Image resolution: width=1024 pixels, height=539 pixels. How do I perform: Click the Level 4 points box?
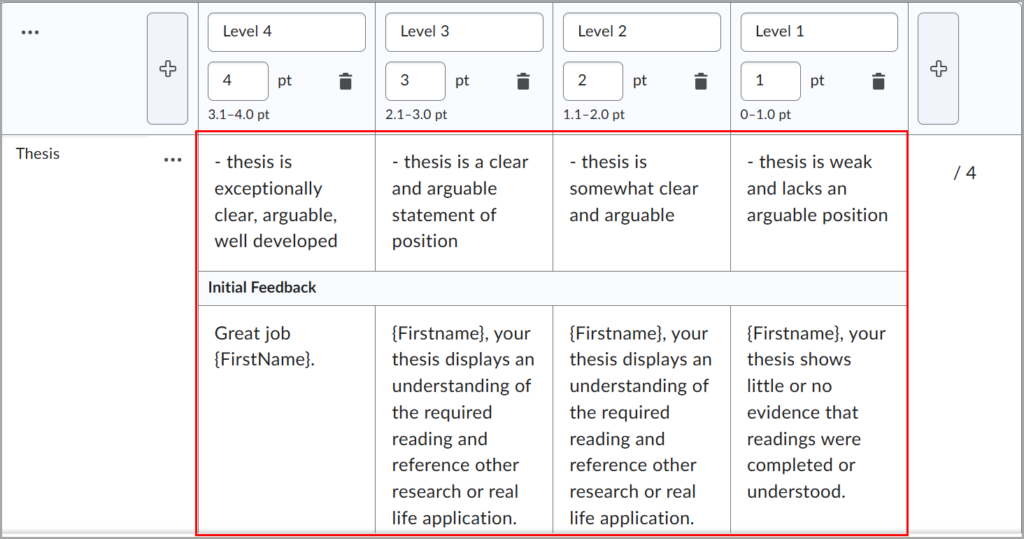pos(238,81)
